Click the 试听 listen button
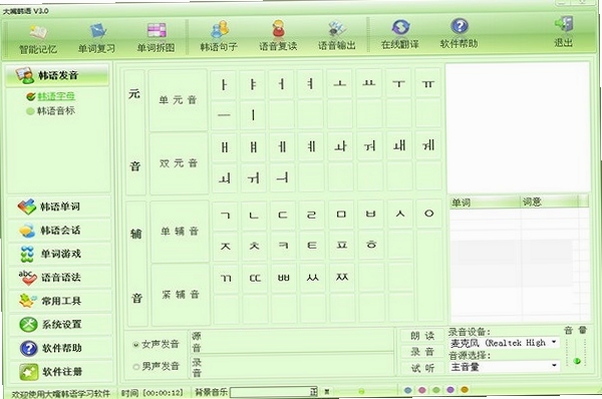The image size is (602, 399). [423, 368]
